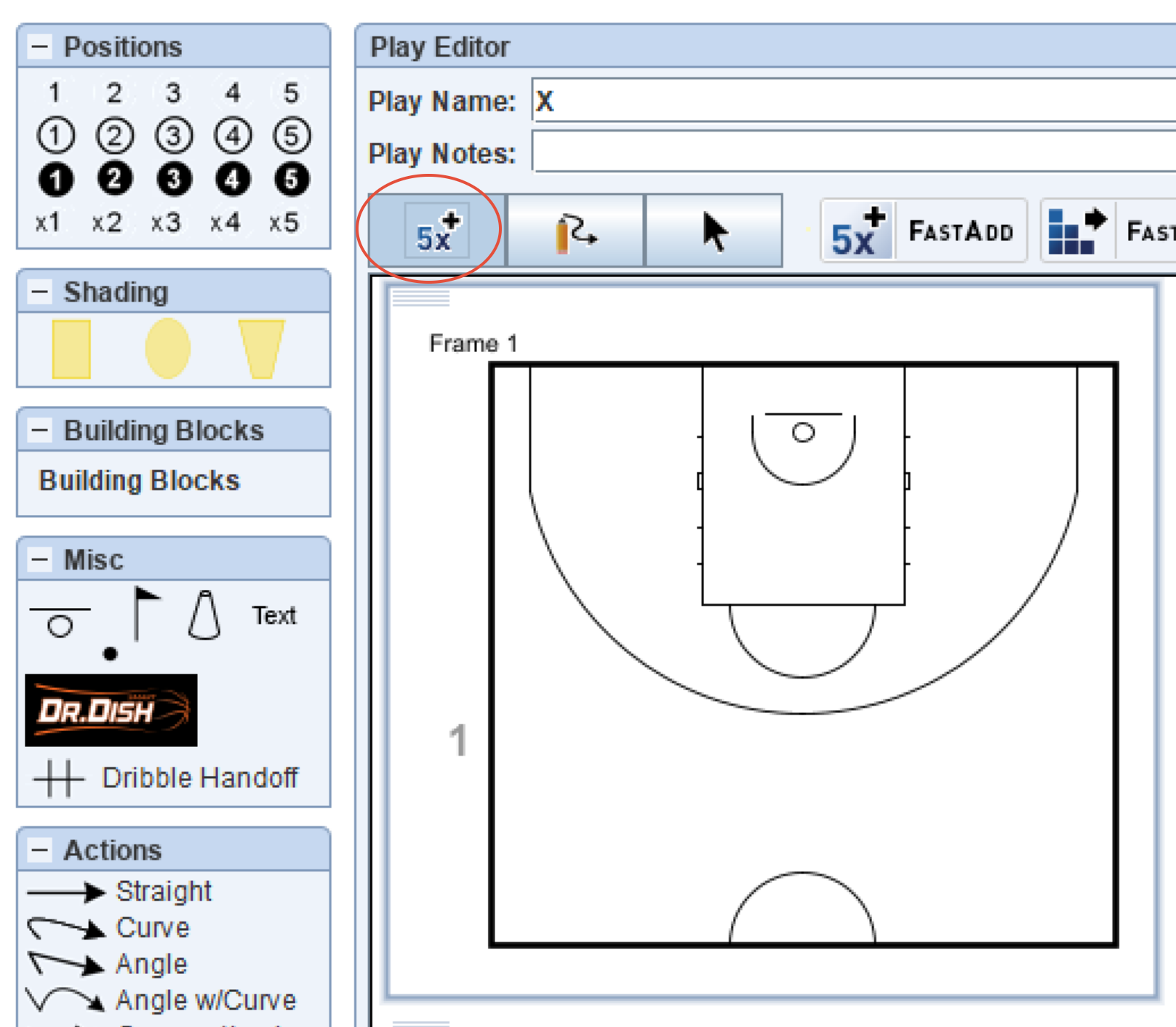The height and width of the screenshot is (1027, 1176).
Task: Select the ball dot item
Action: click(x=111, y=654)
